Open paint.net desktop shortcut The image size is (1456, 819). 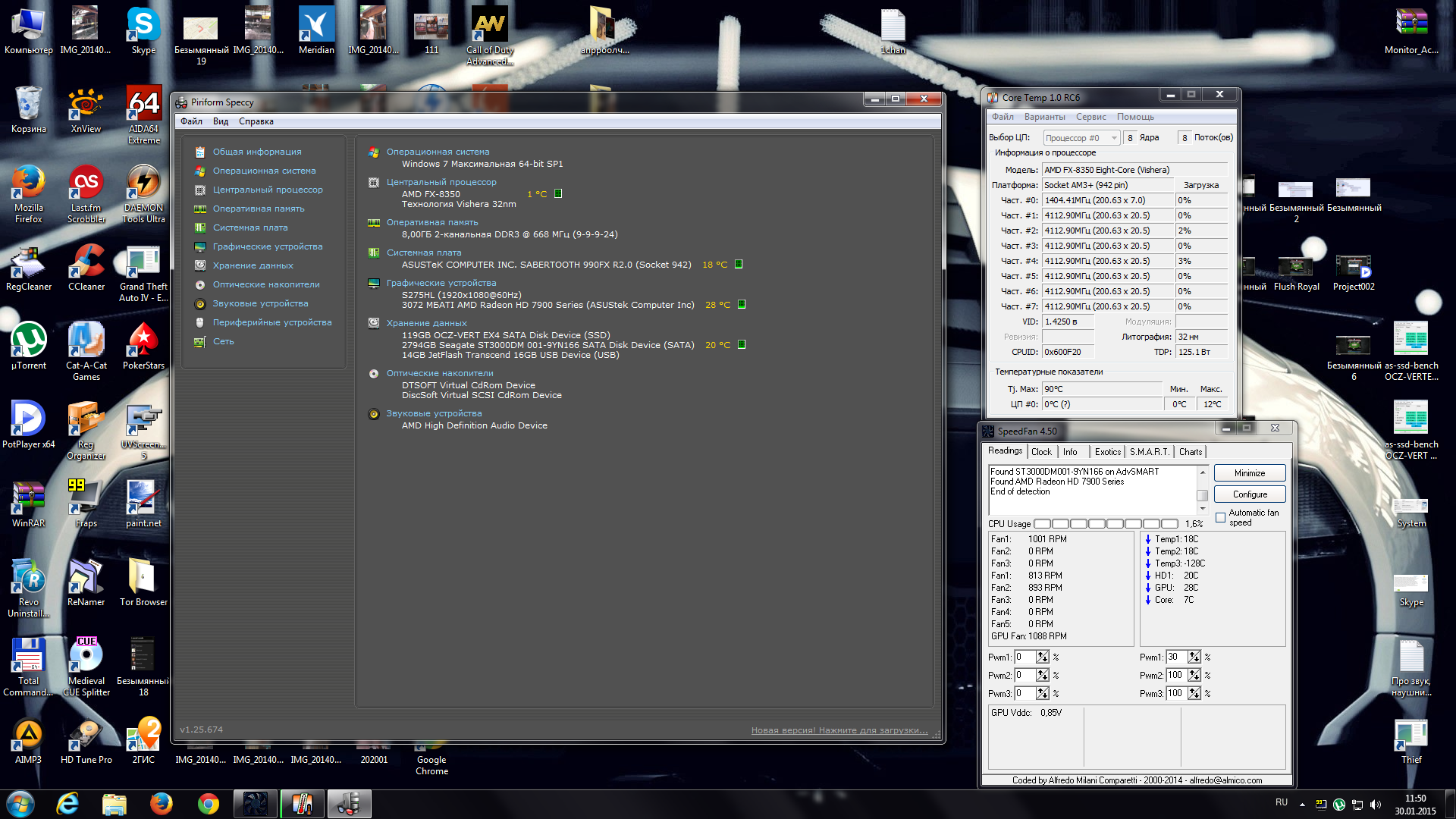pos(143,504)
